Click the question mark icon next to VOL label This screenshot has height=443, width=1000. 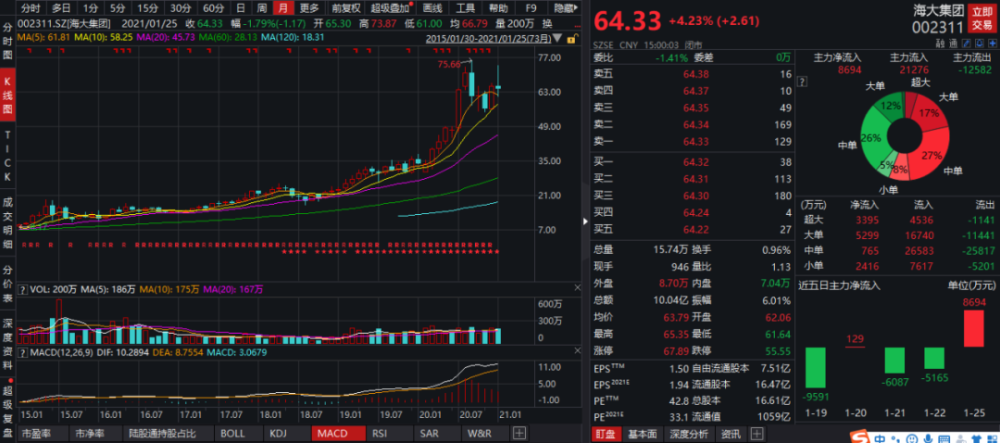tap(23, 289)
